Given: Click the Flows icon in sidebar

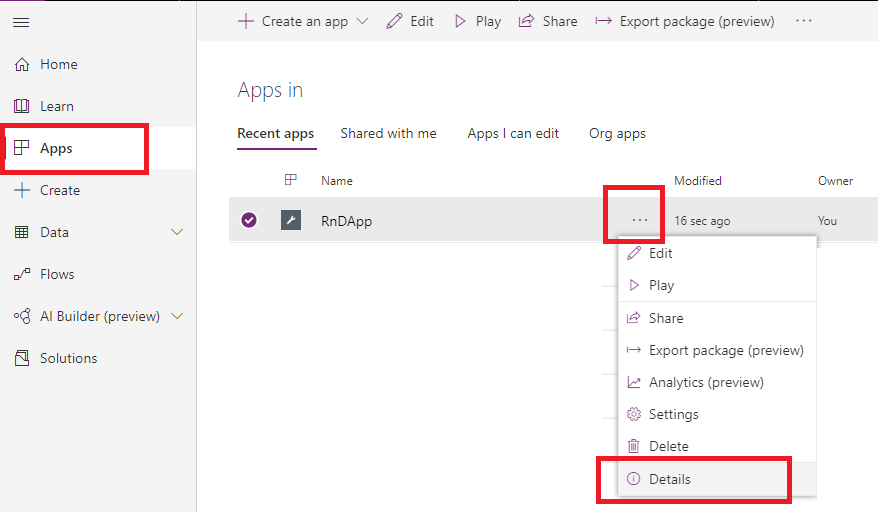Looking at the screenshot, I should 21,274.
